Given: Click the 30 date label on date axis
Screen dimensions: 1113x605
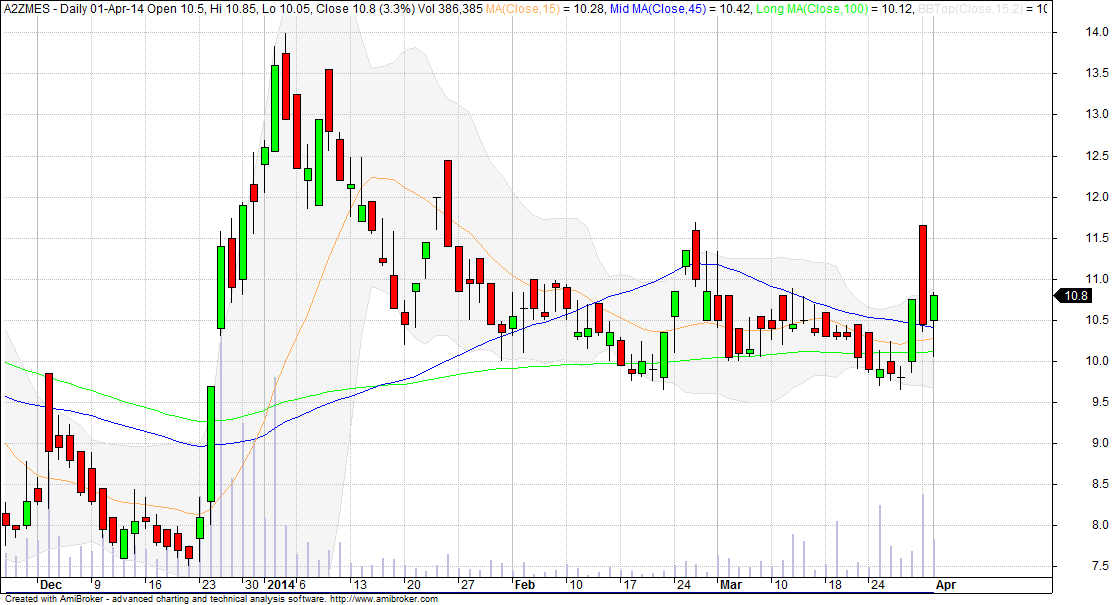Looking at the screenshot, I should [x=252, y=585].
